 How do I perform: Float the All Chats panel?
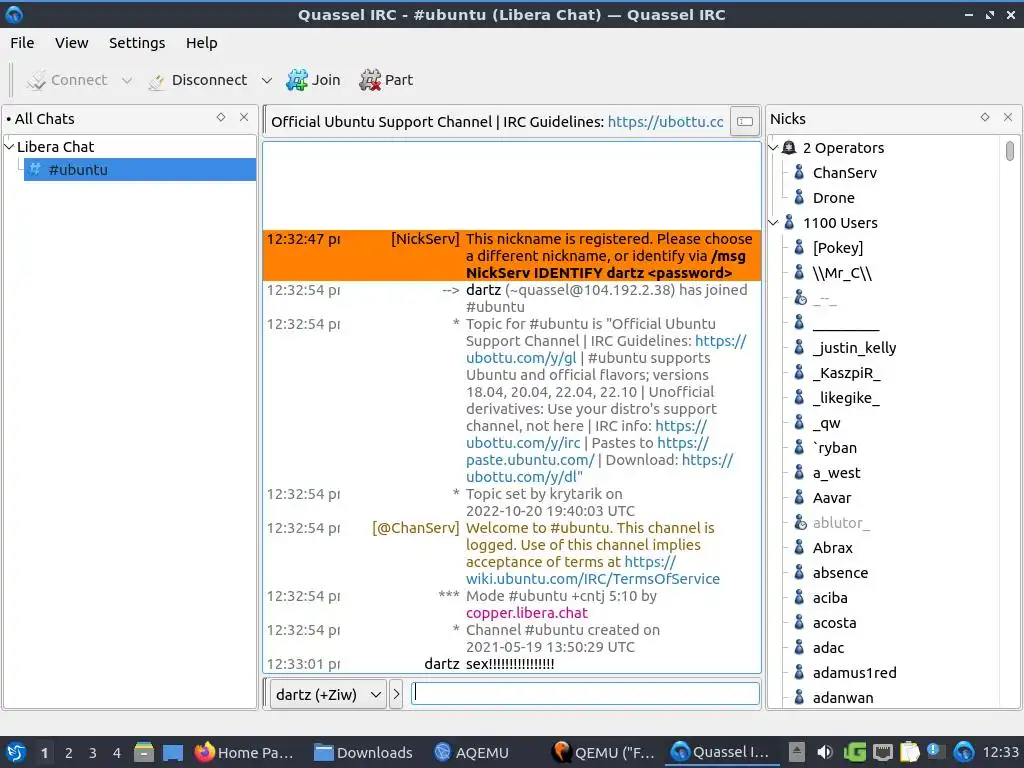coord(221,118)
